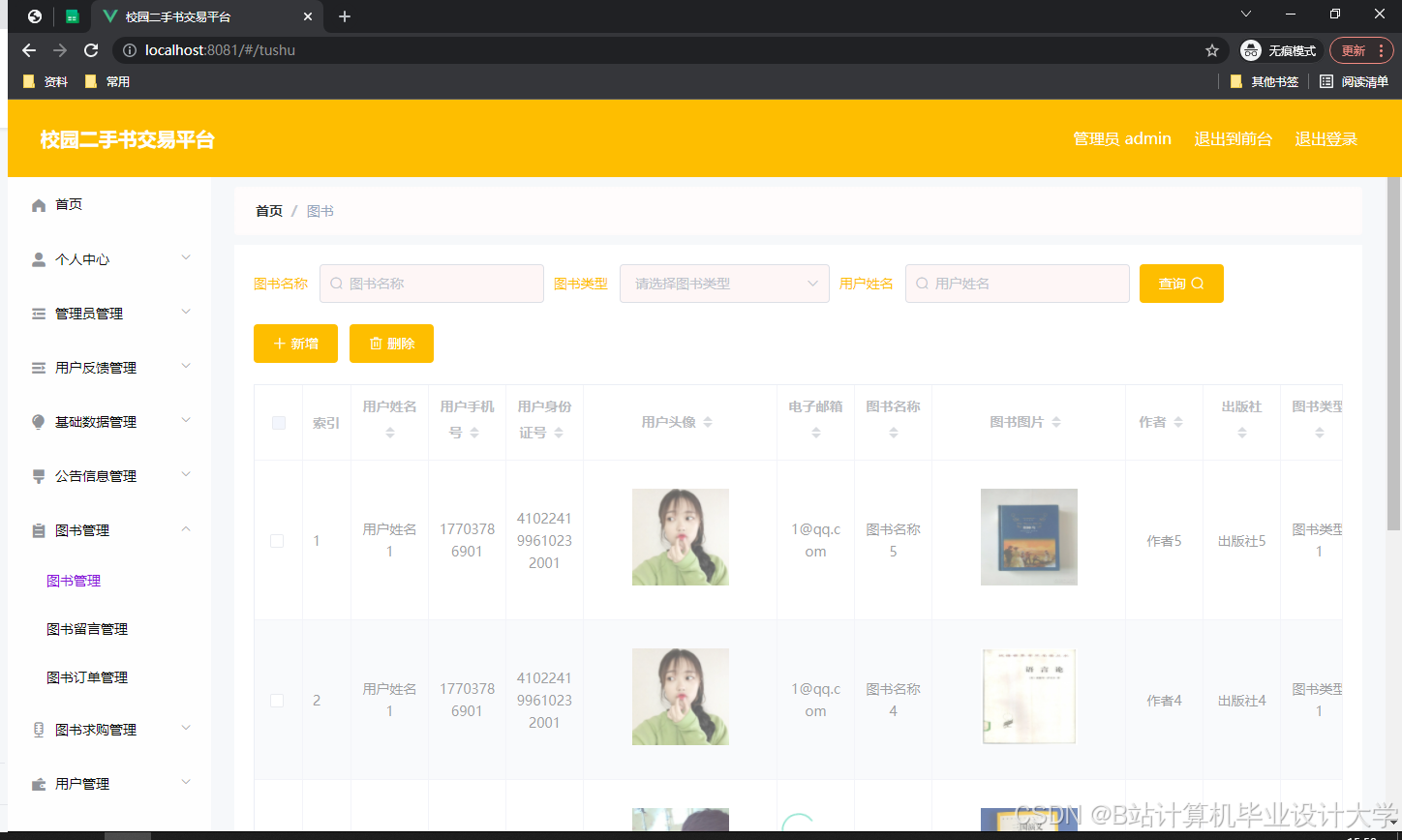Expand the 用户管理 menu
The width and height of the screenshot is (1402, 840).
186,782
